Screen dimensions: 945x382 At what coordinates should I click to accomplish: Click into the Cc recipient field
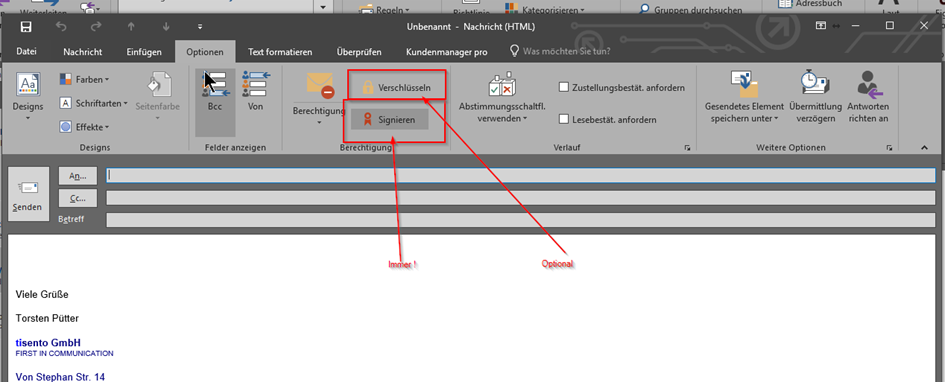coord(521,198)
